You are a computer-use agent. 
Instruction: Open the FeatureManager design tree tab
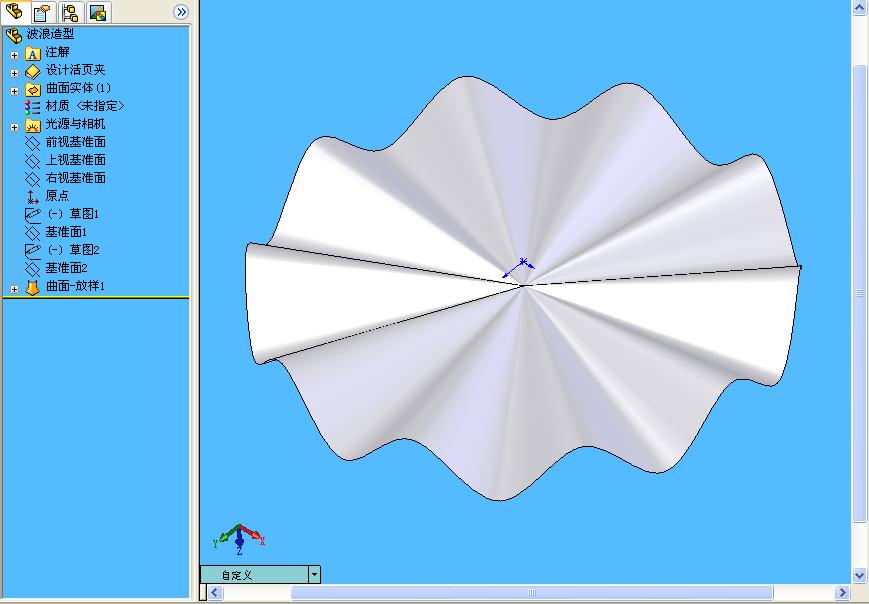tap(14, 12)
